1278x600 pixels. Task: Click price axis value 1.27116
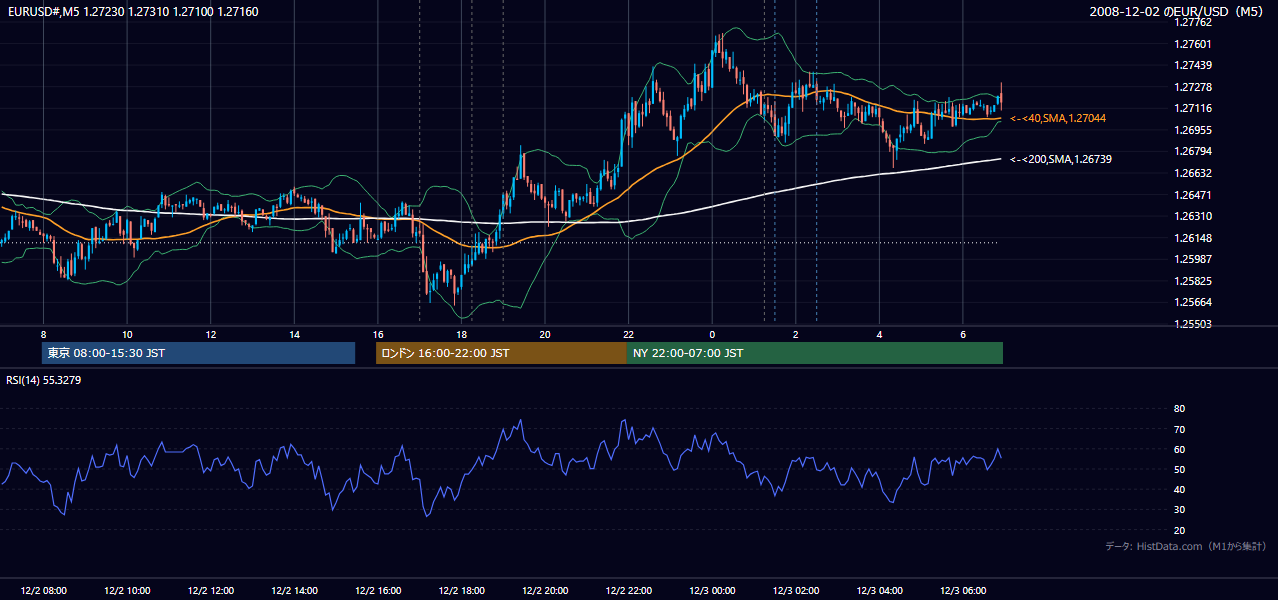pos(1194,108)
